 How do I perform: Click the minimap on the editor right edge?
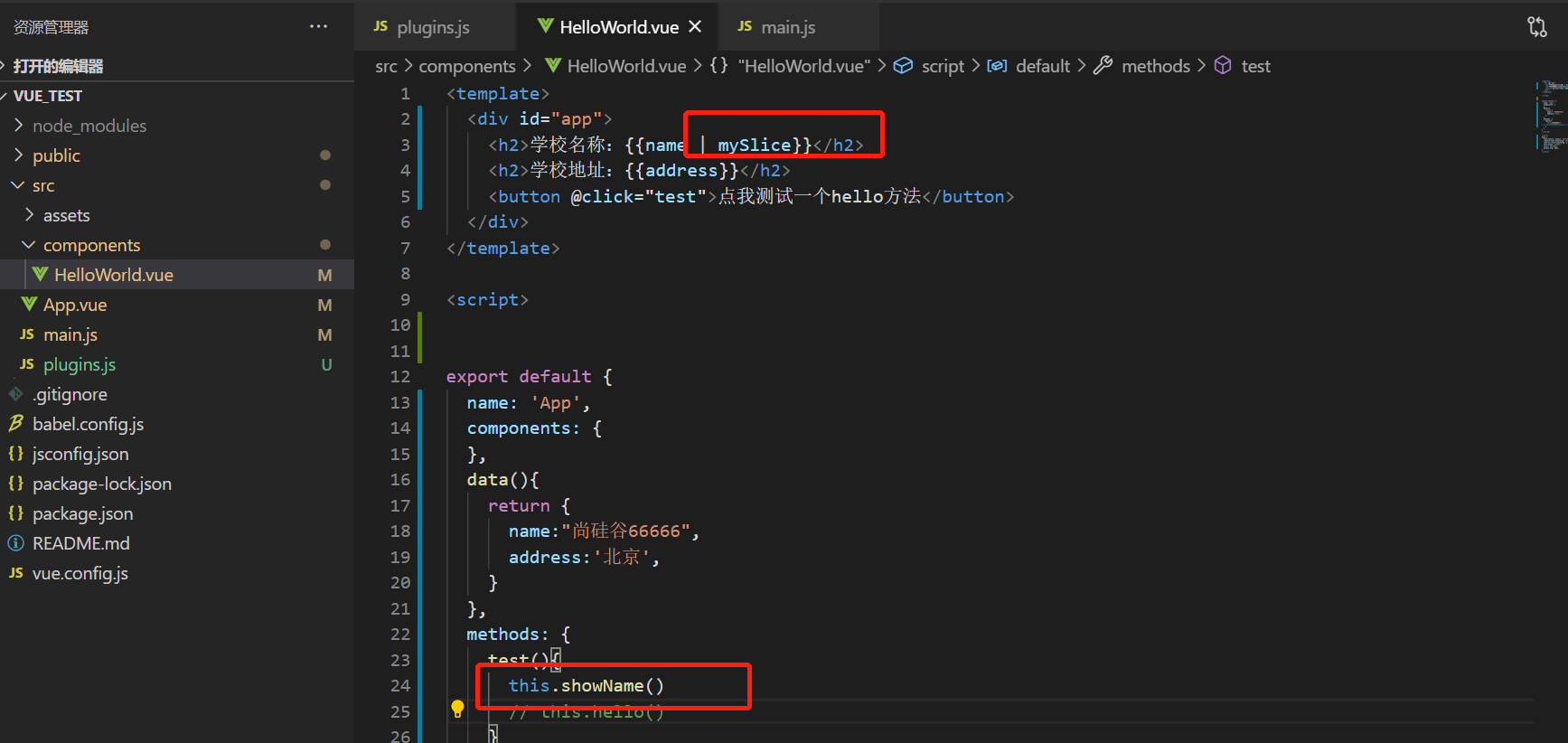(1551, 116)
